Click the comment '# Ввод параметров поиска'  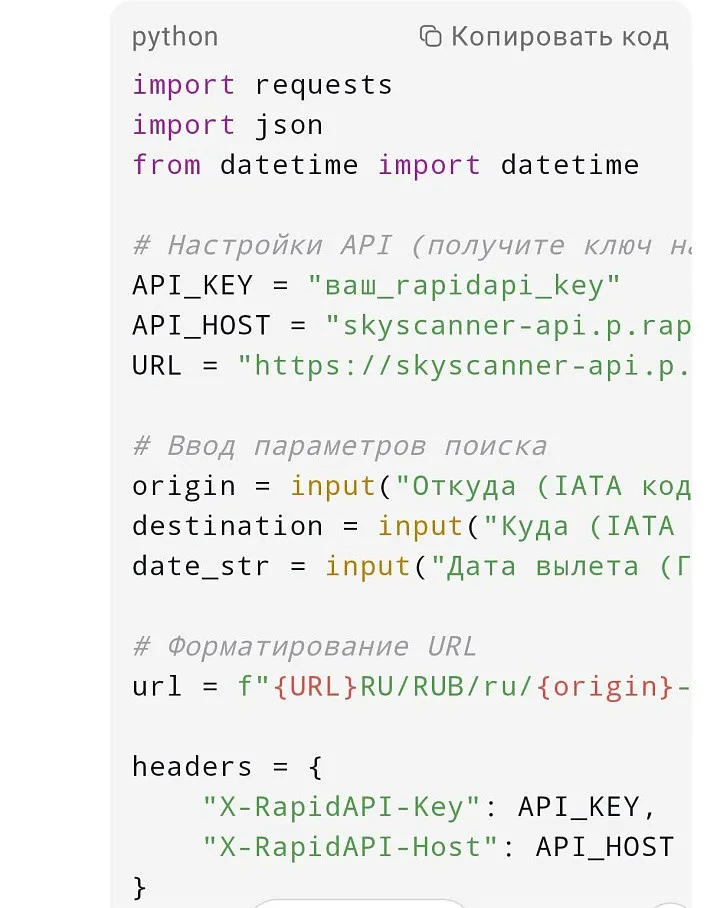coord(339,446)
